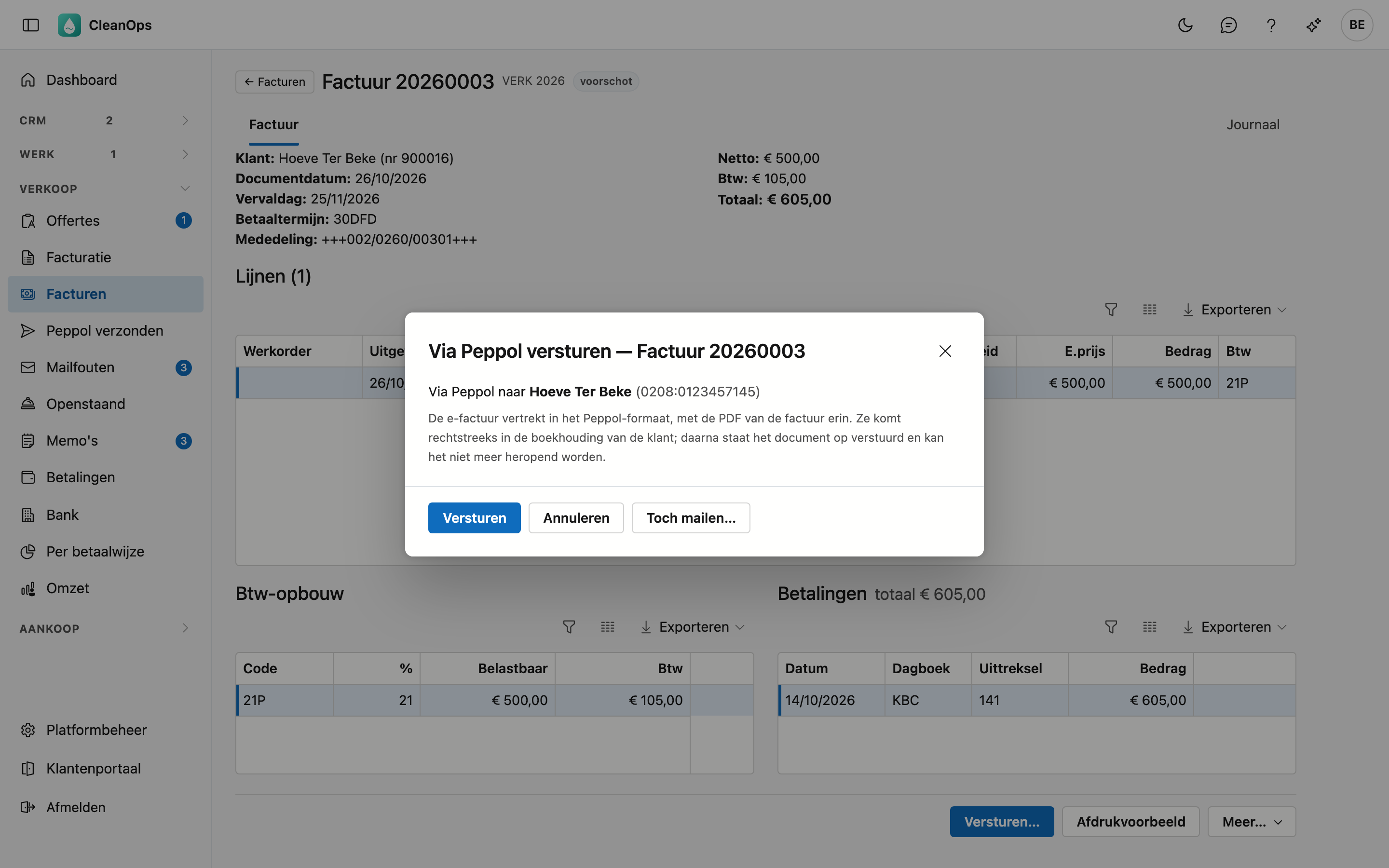Open the help question mark icon
Image resolution: width=1389 pixels, height=868 pixels.
[x=1271, y=25]
